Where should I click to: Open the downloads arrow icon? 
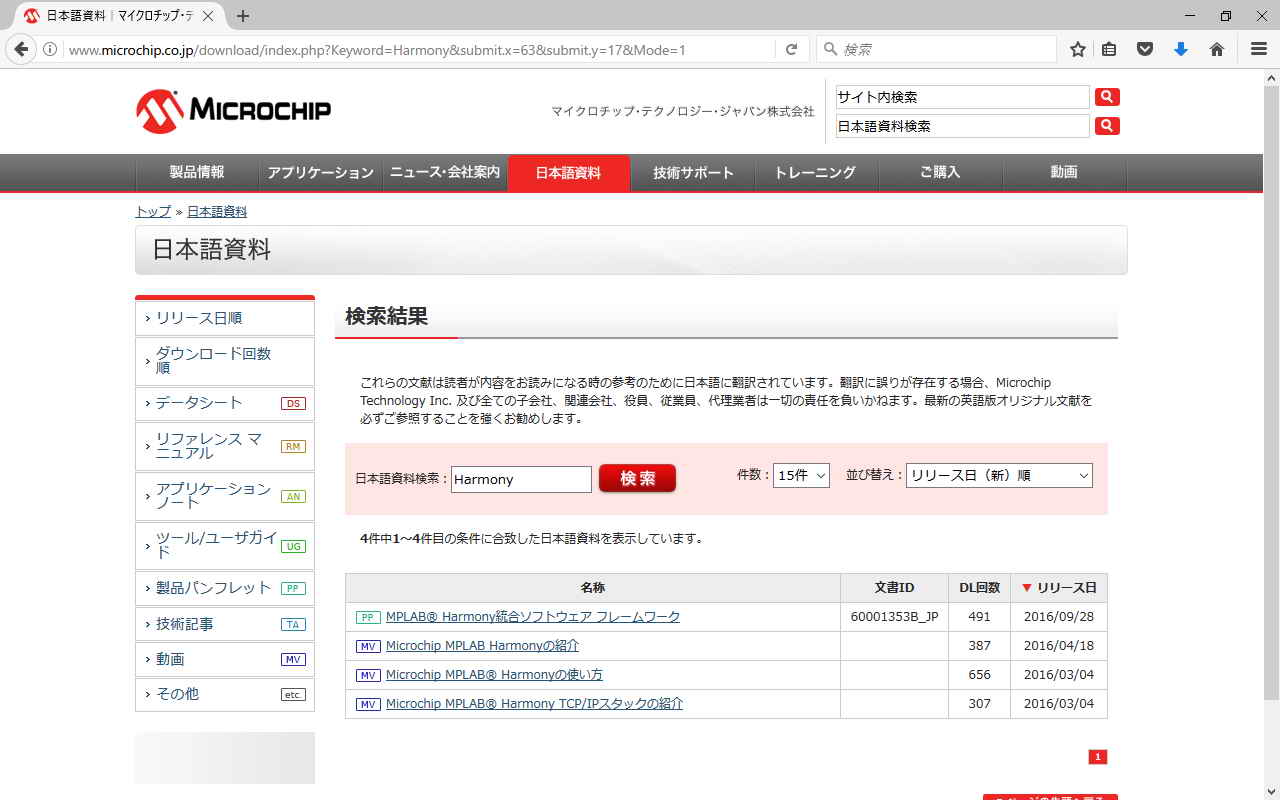[1181, 49]
